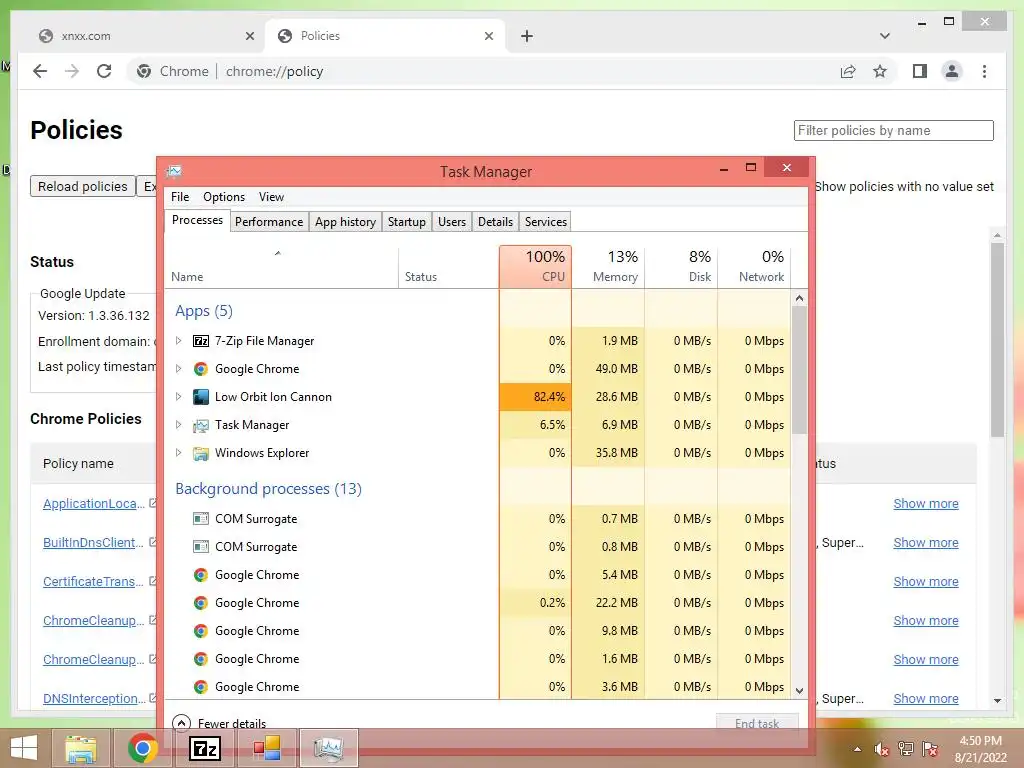
Task: Sort processes by Network column
Action: click(x=754, y=266)
